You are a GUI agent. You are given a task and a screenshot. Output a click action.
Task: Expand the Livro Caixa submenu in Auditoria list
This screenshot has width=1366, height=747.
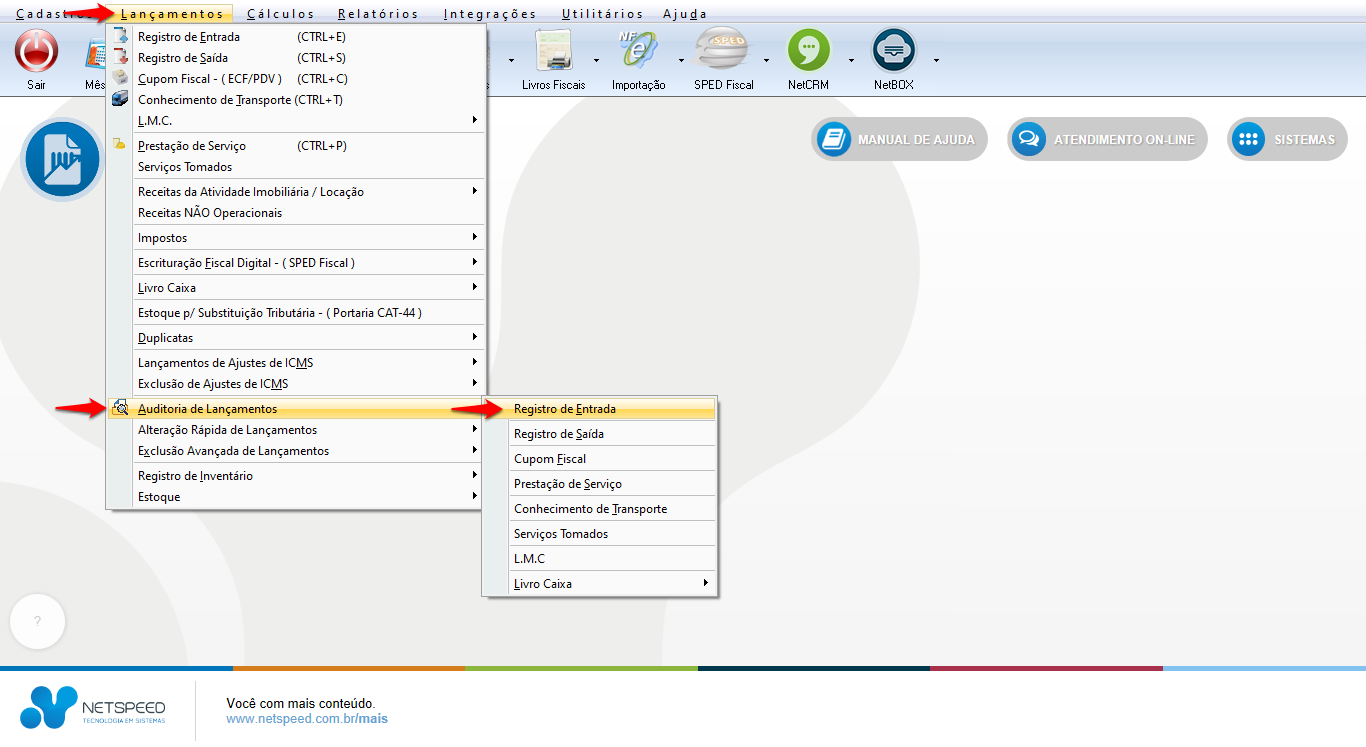(611, 584)
